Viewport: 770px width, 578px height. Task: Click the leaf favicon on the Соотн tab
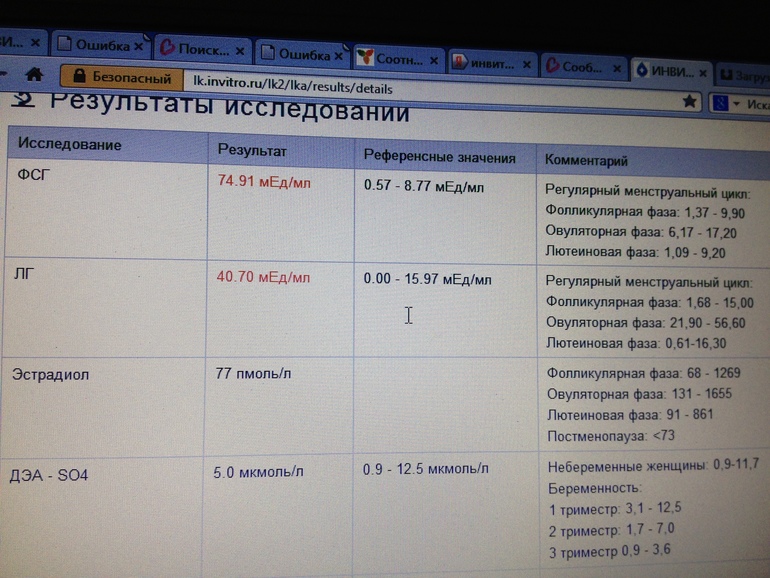(365, 57)
